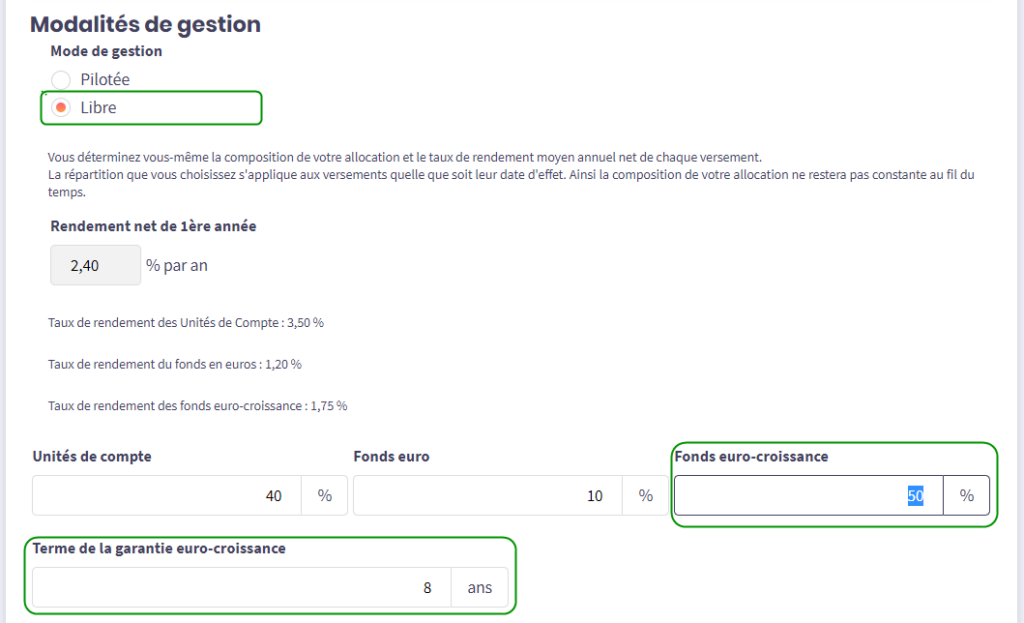Screen dimensions: 1024x623
Task: Click the euro-croissance 1,75 % rate line
Action: point(198,406)
